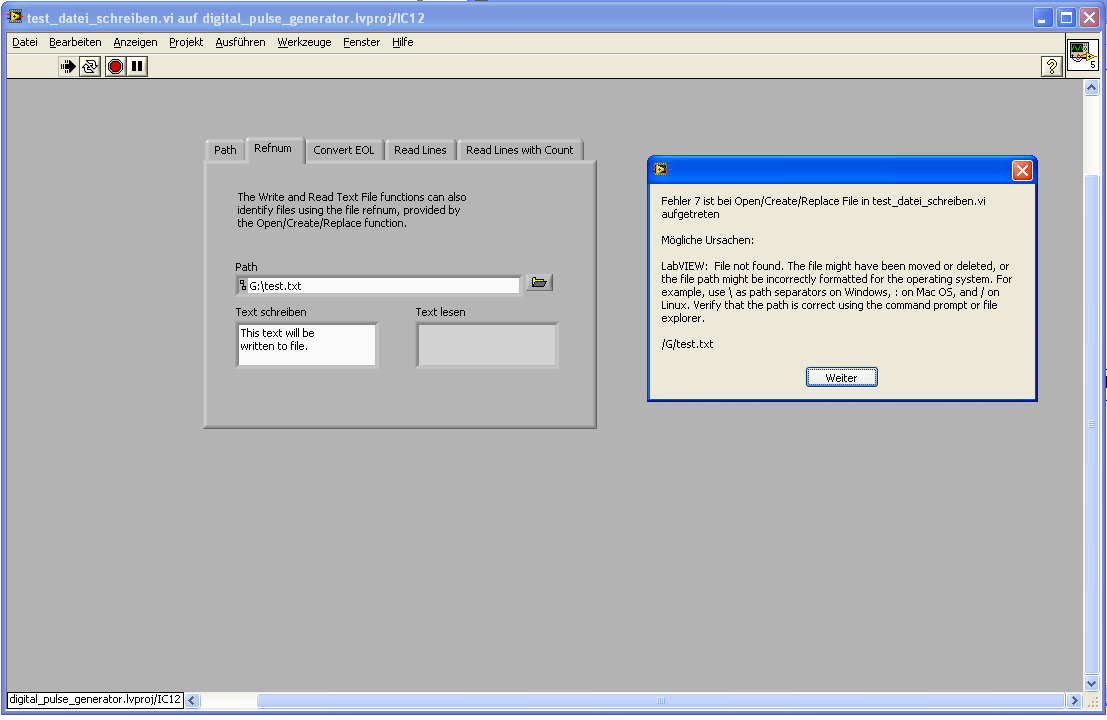Maximize the main LabVIEW window
Screen dimensions: 1107x720
pos(1066,18)
